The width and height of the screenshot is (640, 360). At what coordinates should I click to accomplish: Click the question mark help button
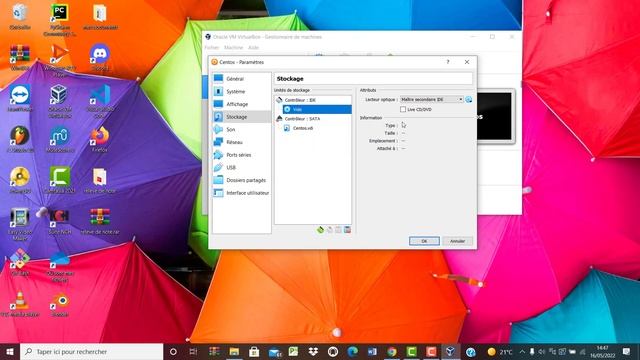(x=448, y=62)
